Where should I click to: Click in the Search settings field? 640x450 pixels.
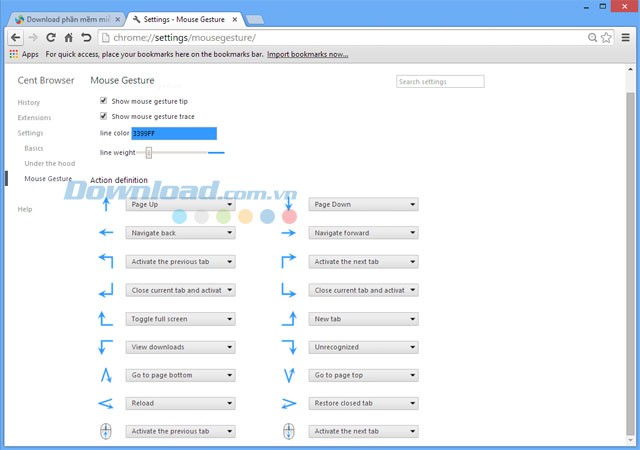tap(440, 82)
